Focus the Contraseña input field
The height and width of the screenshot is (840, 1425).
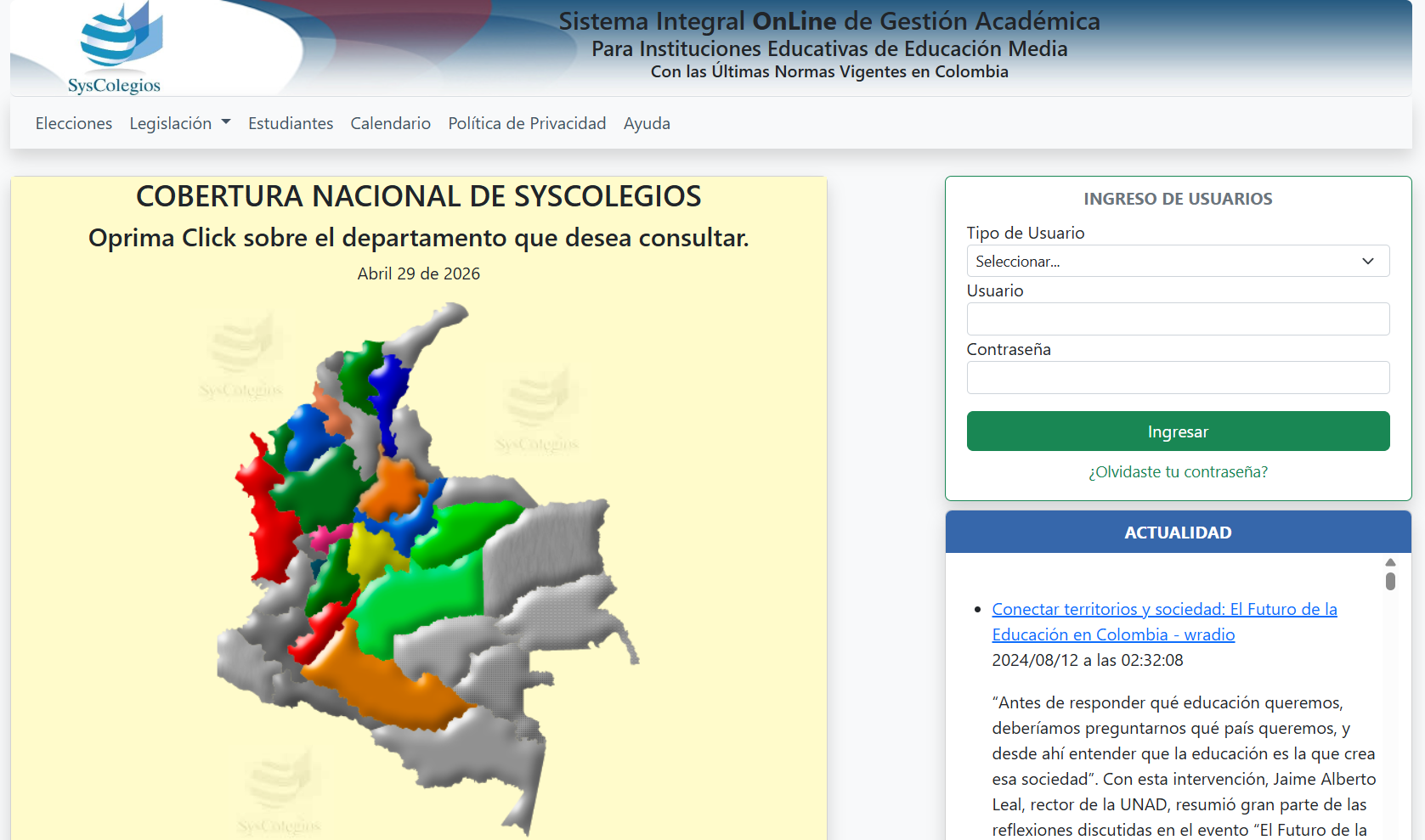(x=1178, y=377)
